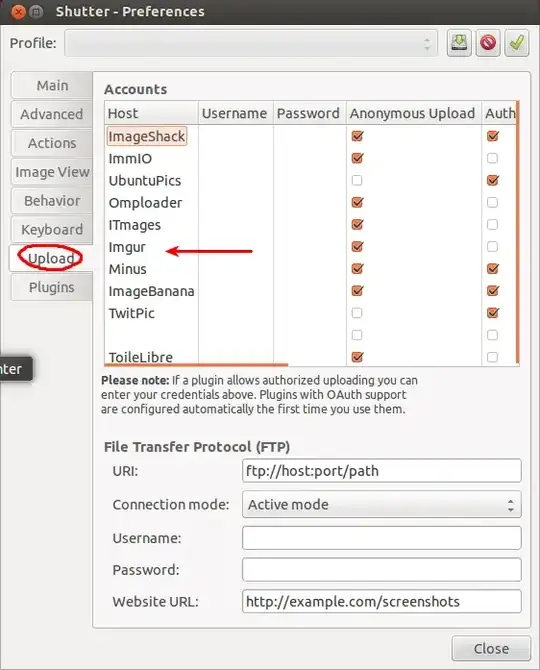Viewport: 540px width, 670px height.
Task: Select the TwitPic host row
Action: click(x=131, y=314)
